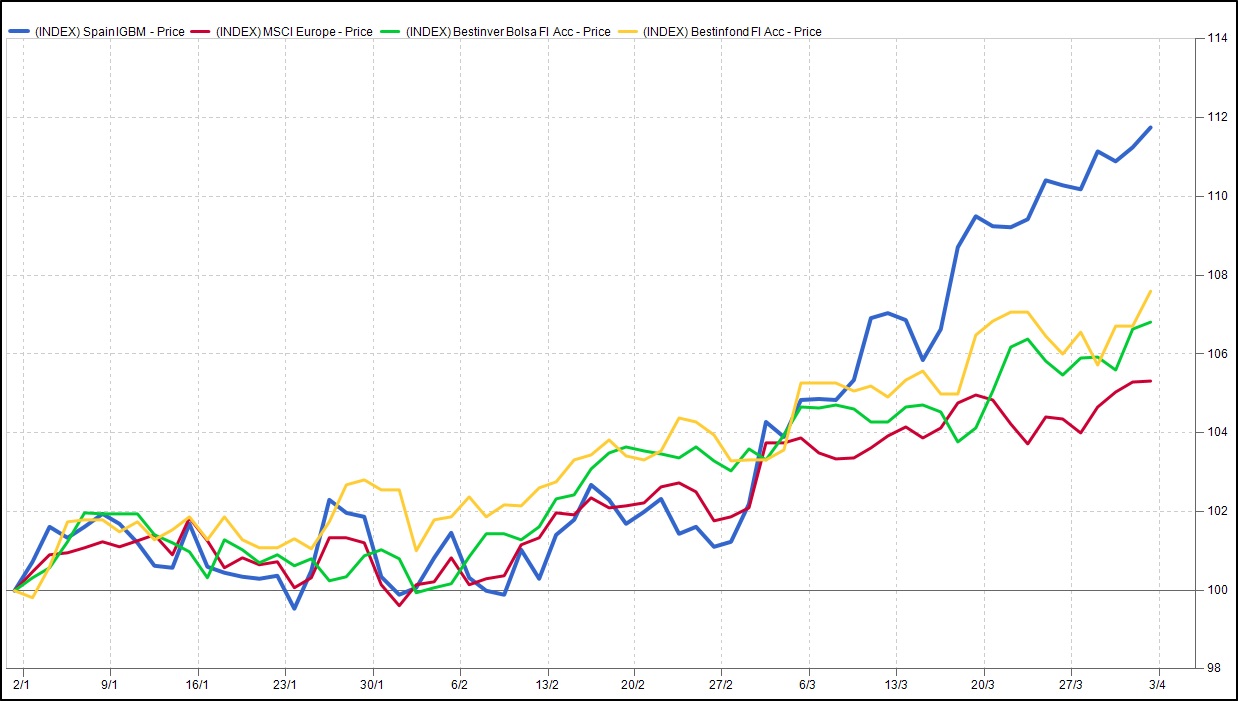Viewport: 1238px width, 701px height.
Task: Click the blue SpainIGBM line's final peak
Action: pyautogui.click(x=1150, y=128)
